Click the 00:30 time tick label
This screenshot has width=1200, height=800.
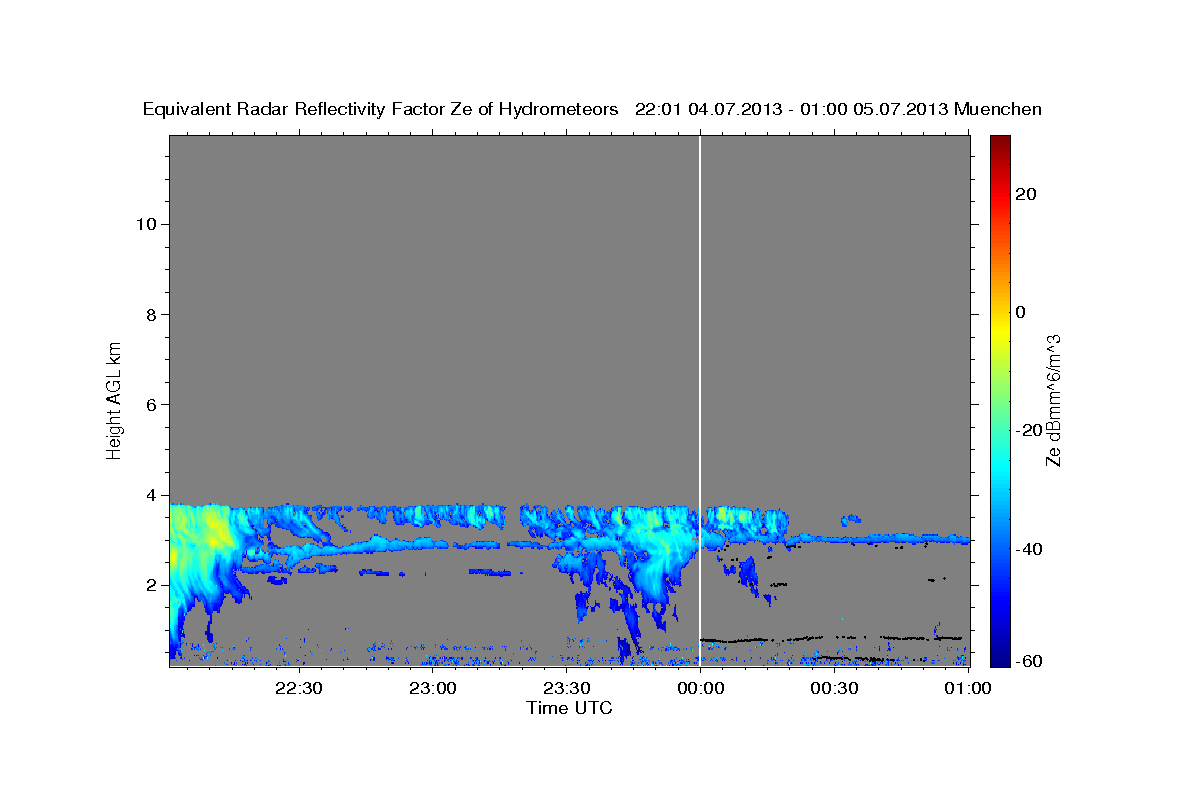tap(834, 688)
